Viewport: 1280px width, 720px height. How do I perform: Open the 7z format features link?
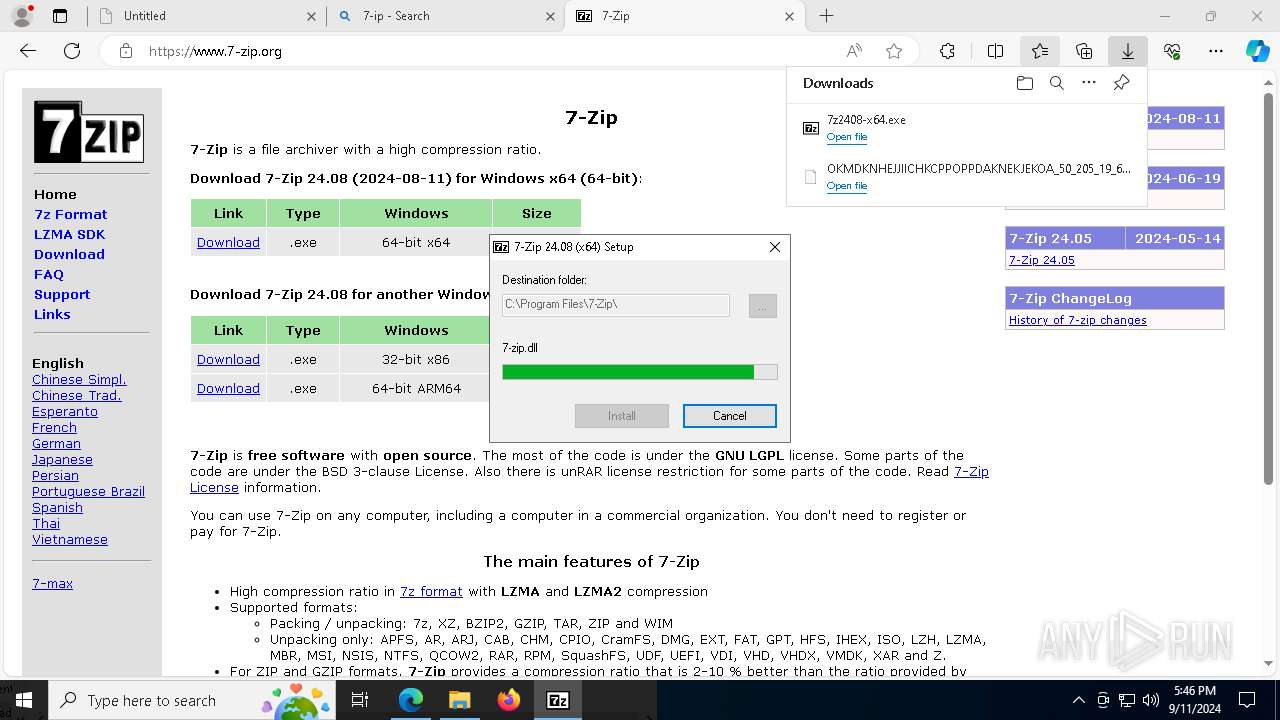click(431, 592)
